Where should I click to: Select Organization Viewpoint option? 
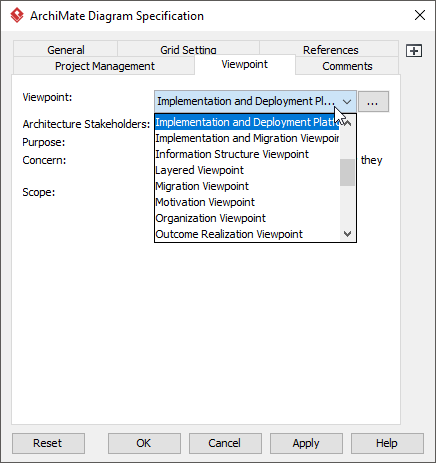(x=247, y=218)
